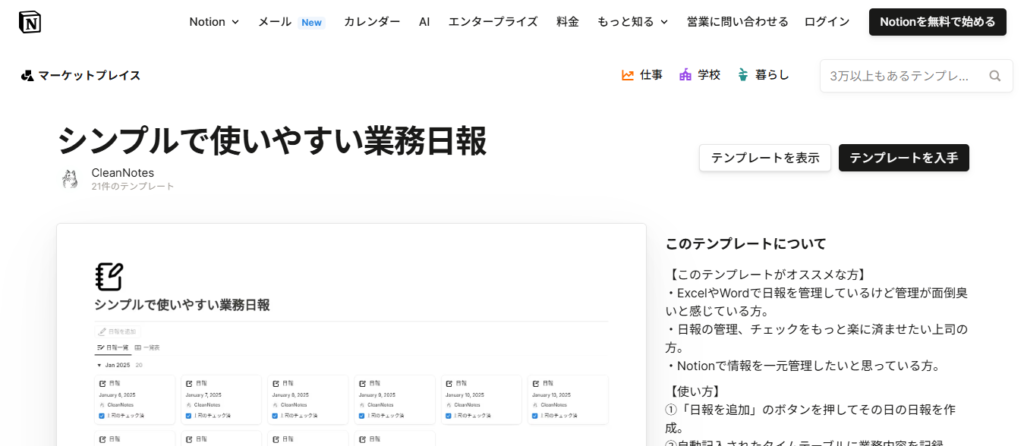Click the January 6, 2025 card icon
Viewport: 1024px width, 446px height.
[103, 383]
